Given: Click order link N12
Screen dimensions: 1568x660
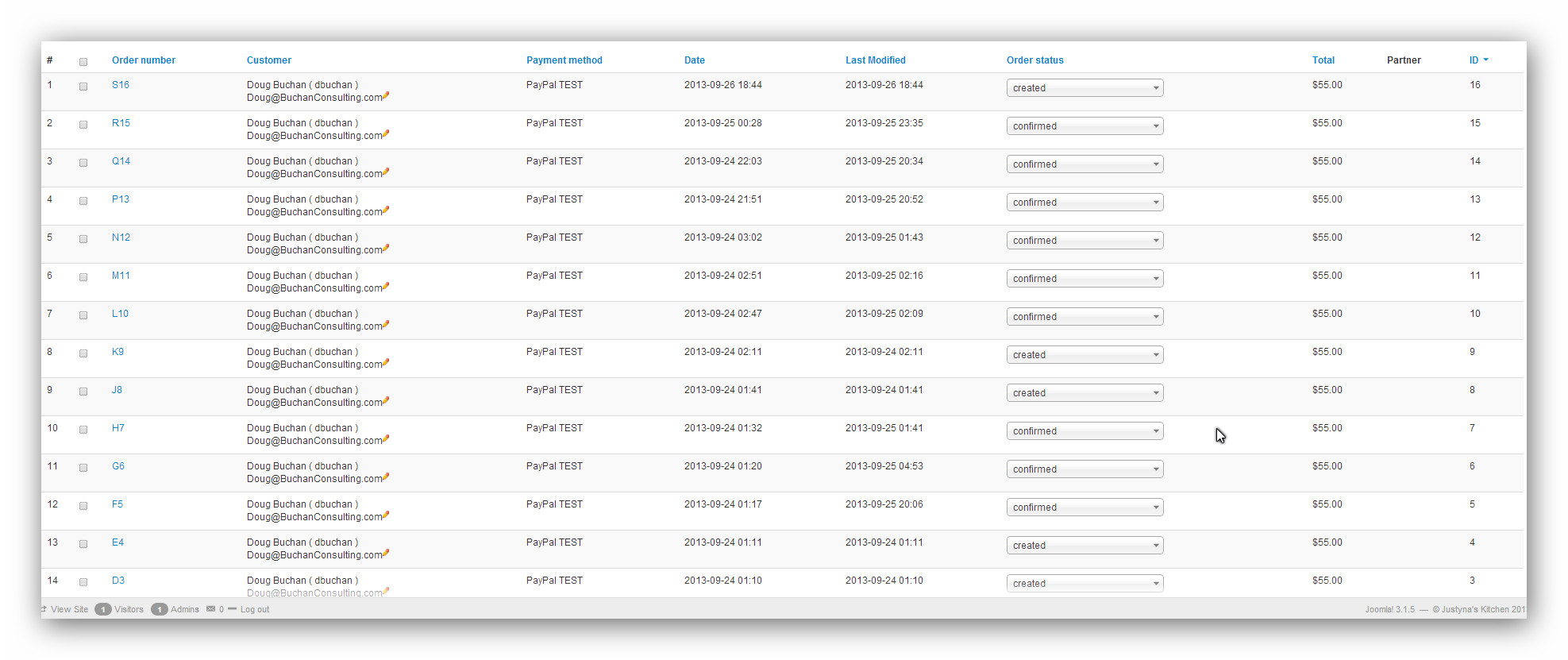Looking at the screenshot, I should [121, 237].
